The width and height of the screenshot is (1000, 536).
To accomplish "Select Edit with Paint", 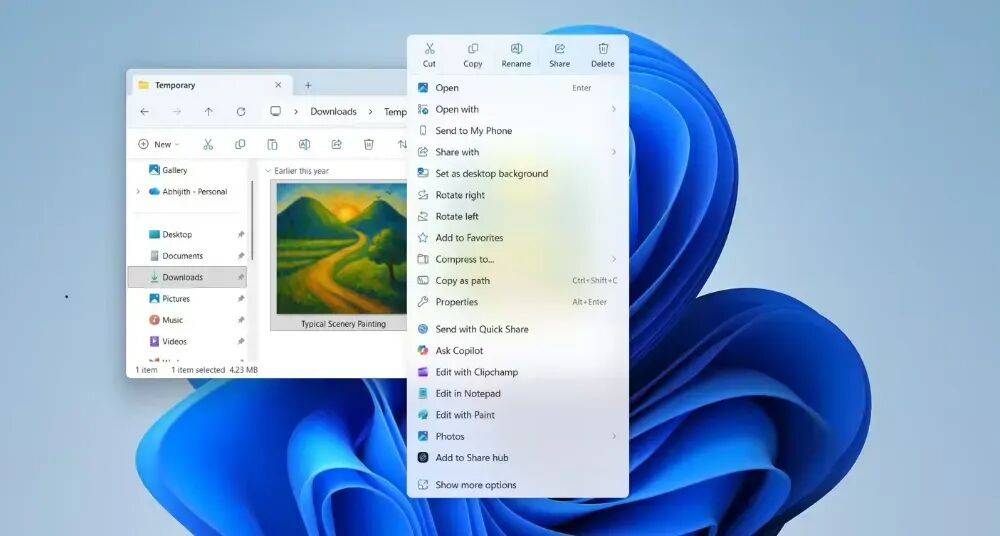I will (465, 415).
